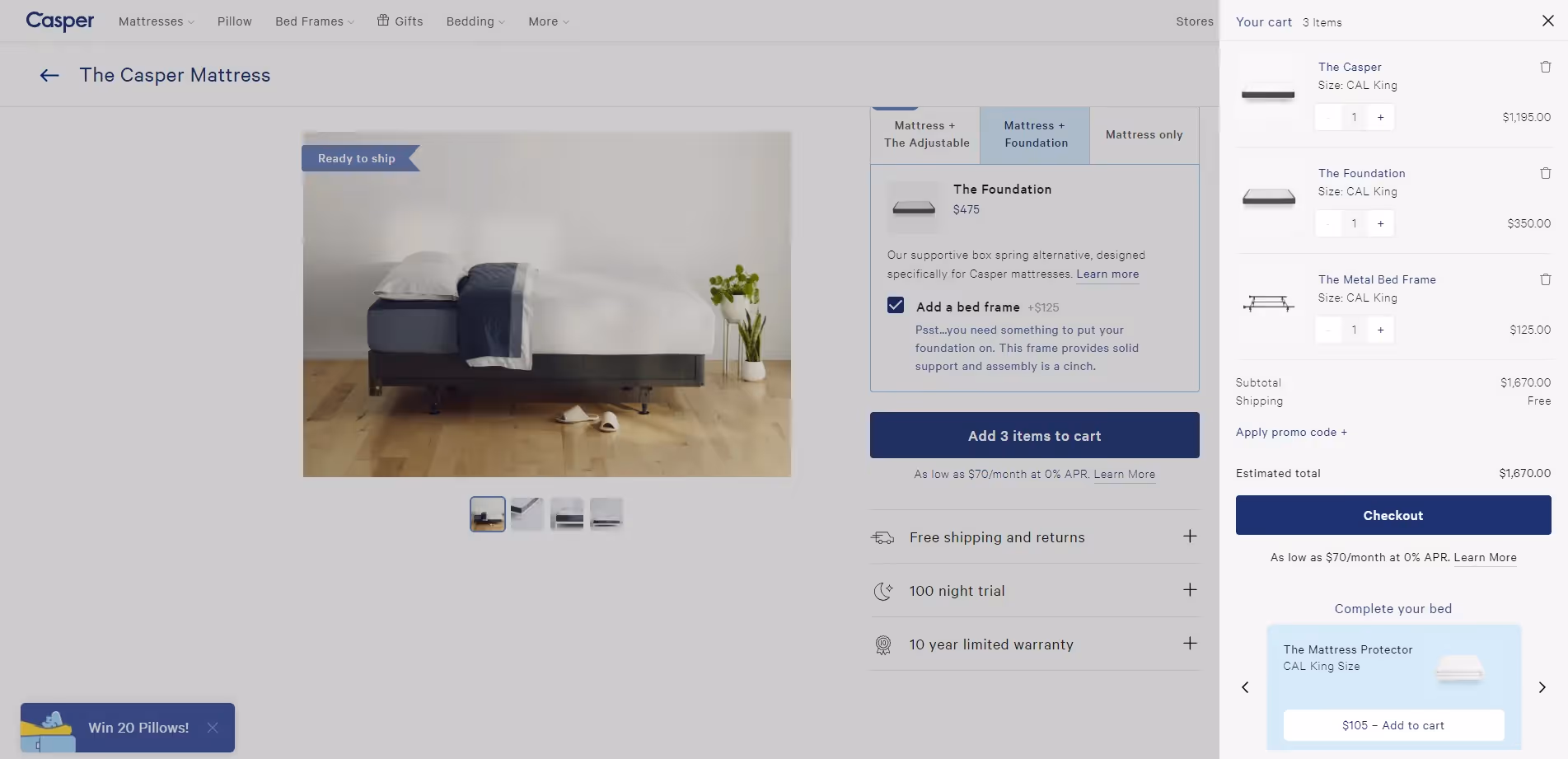The width and height of the screenshot is (1568, 759).
Task: Remove The Metal Bed Frame with trash icon
Action: tap(1546, 279)
